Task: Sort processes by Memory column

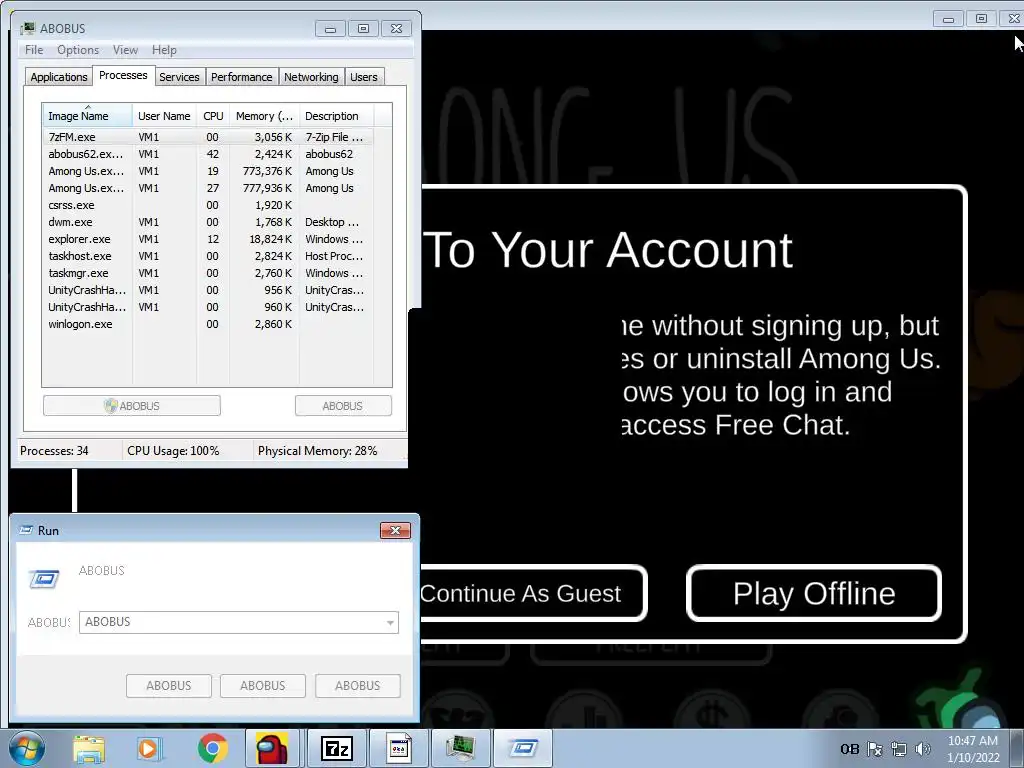Action: (x=264, y=116)
